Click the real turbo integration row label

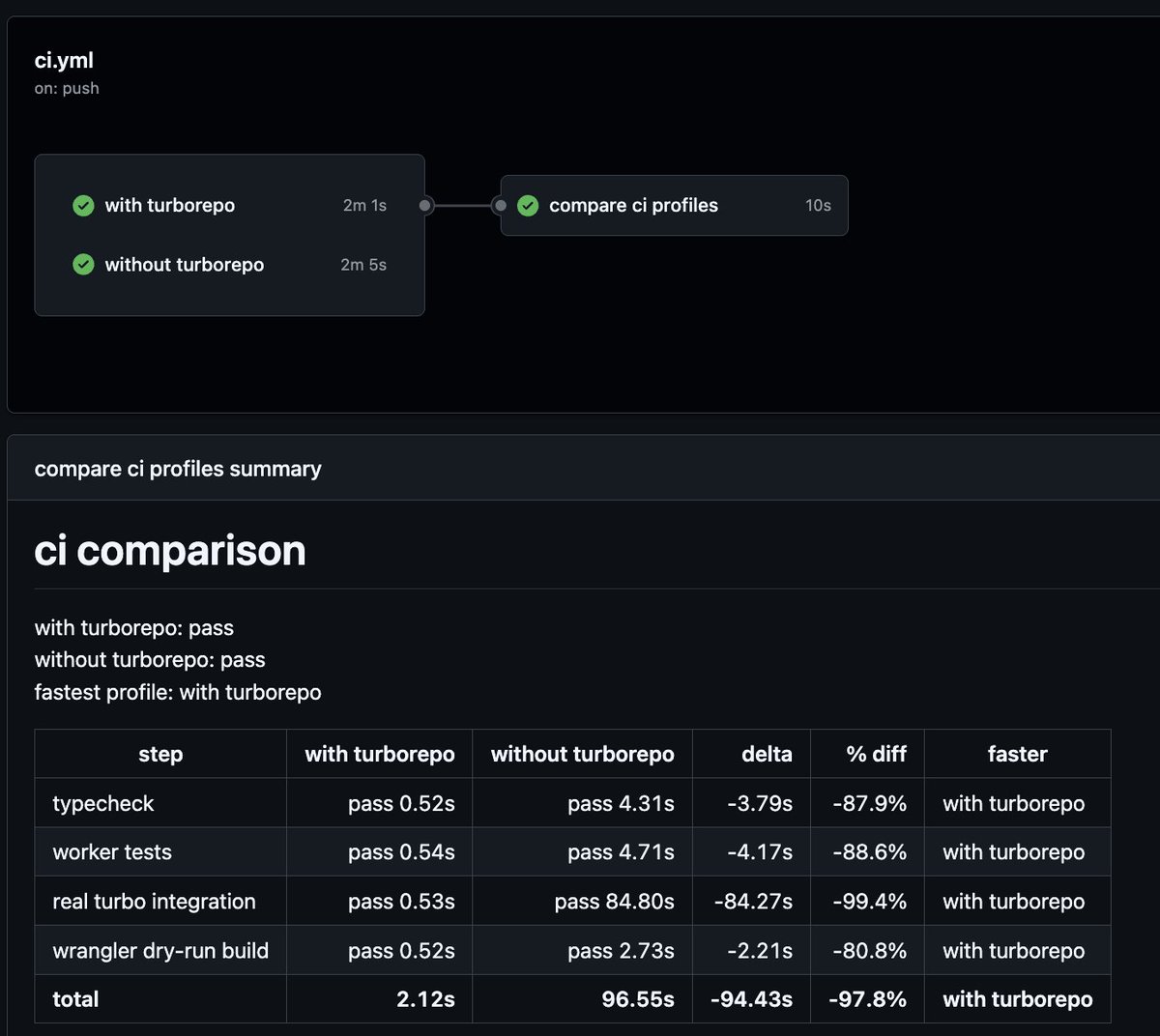[x=155, y=901]
